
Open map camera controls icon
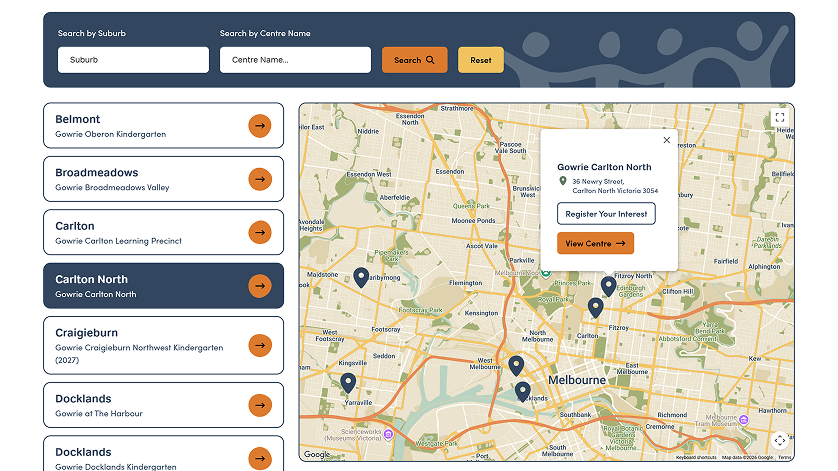click(x=780, y=440)
